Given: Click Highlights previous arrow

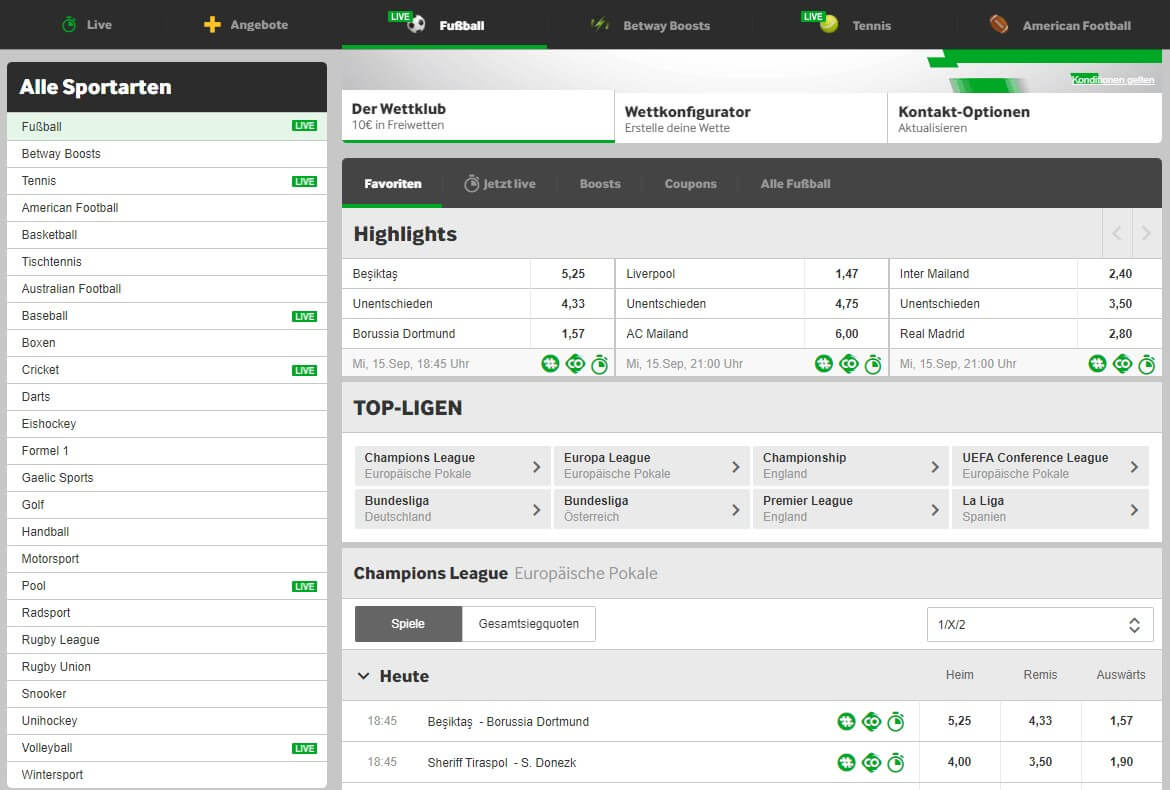Looking at the screenshot, I should pyautogui.click(x=1117, y=233).
